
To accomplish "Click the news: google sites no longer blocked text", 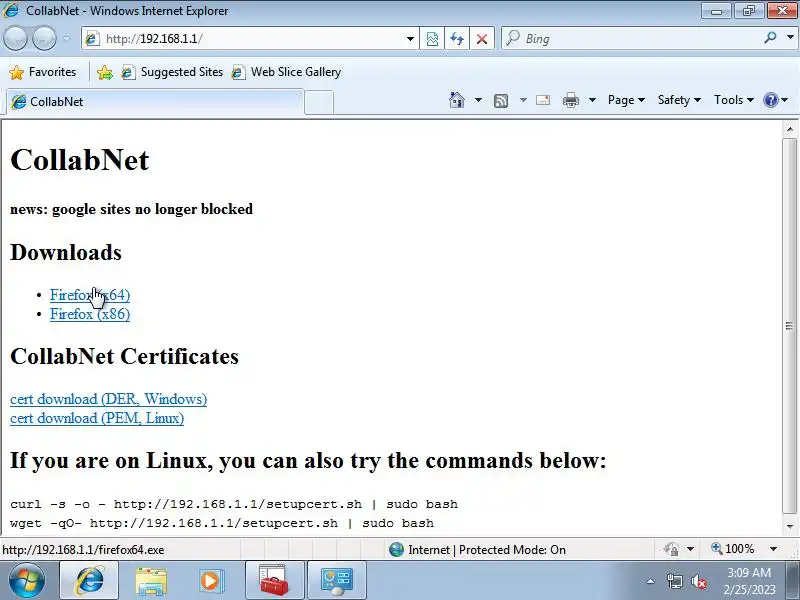I will pyautogui.click(x=132, y=209).
